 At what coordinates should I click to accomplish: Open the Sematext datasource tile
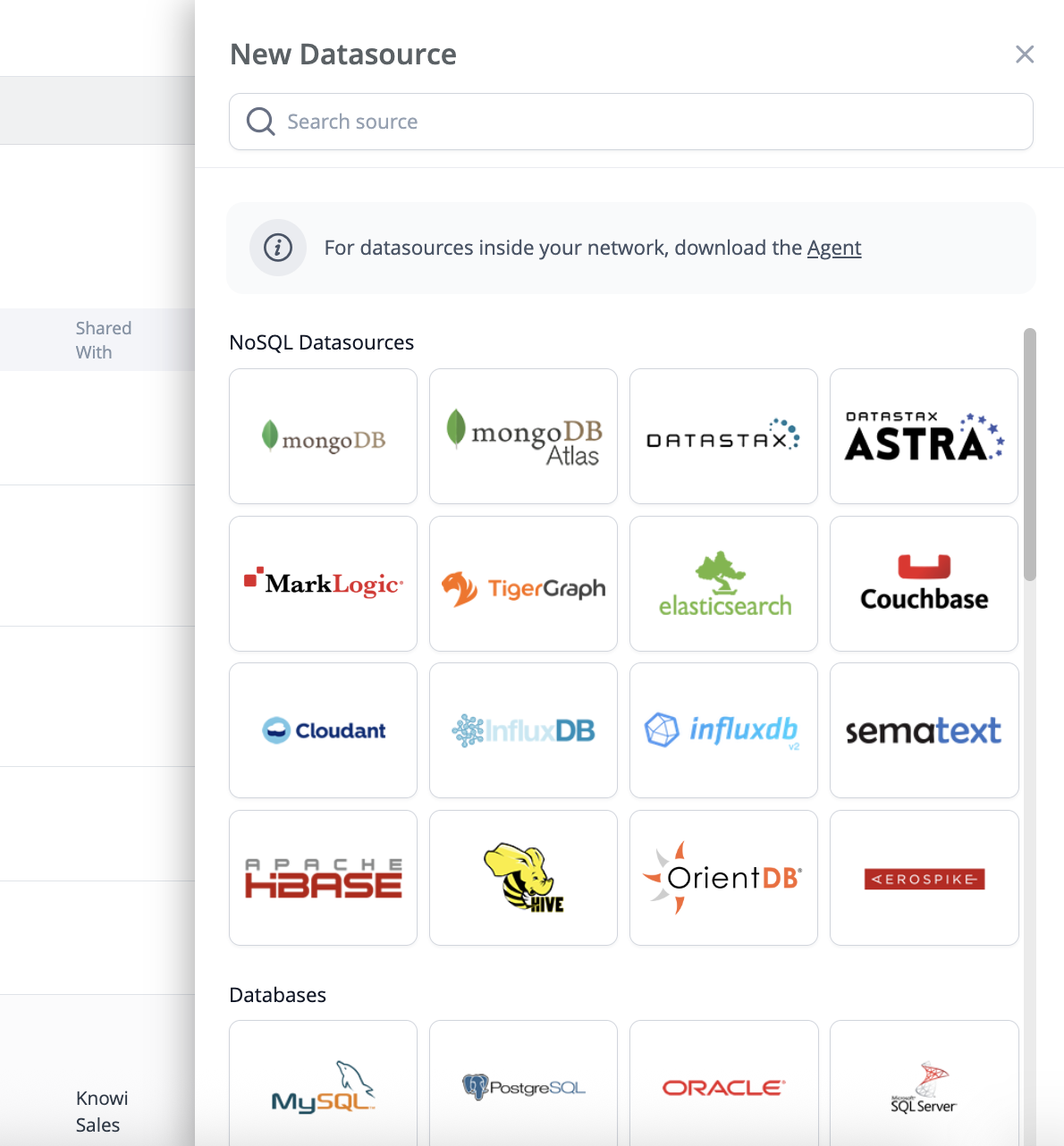pyautogui.click(x=924, y=730)
